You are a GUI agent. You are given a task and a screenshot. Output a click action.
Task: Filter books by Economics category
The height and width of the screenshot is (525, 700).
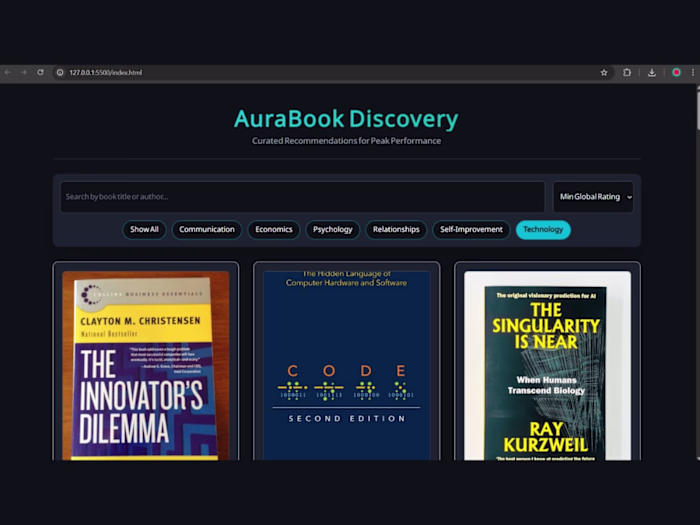[x=274, y=229]
